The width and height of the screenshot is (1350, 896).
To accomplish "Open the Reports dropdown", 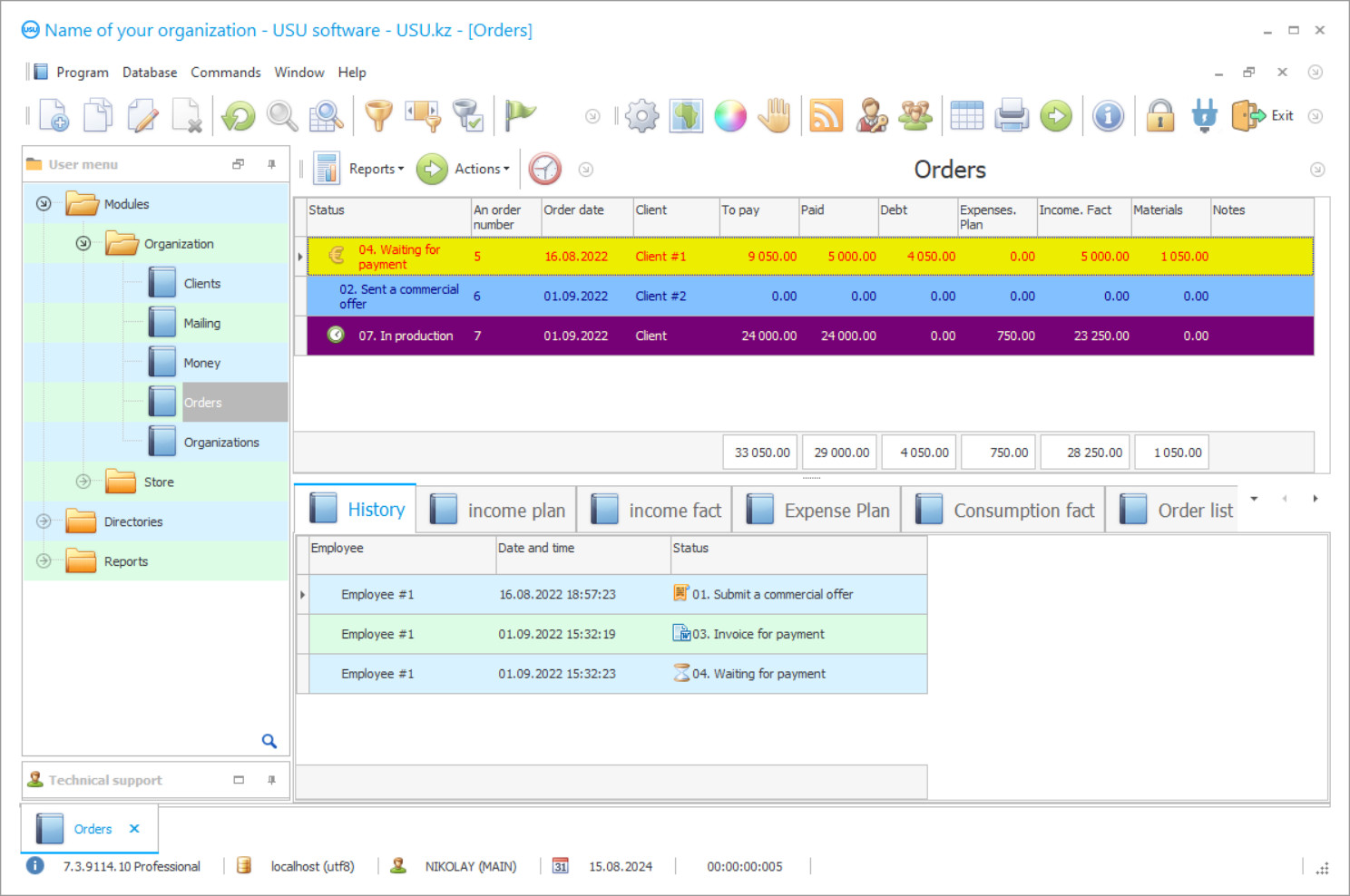I will click(375, 169).
